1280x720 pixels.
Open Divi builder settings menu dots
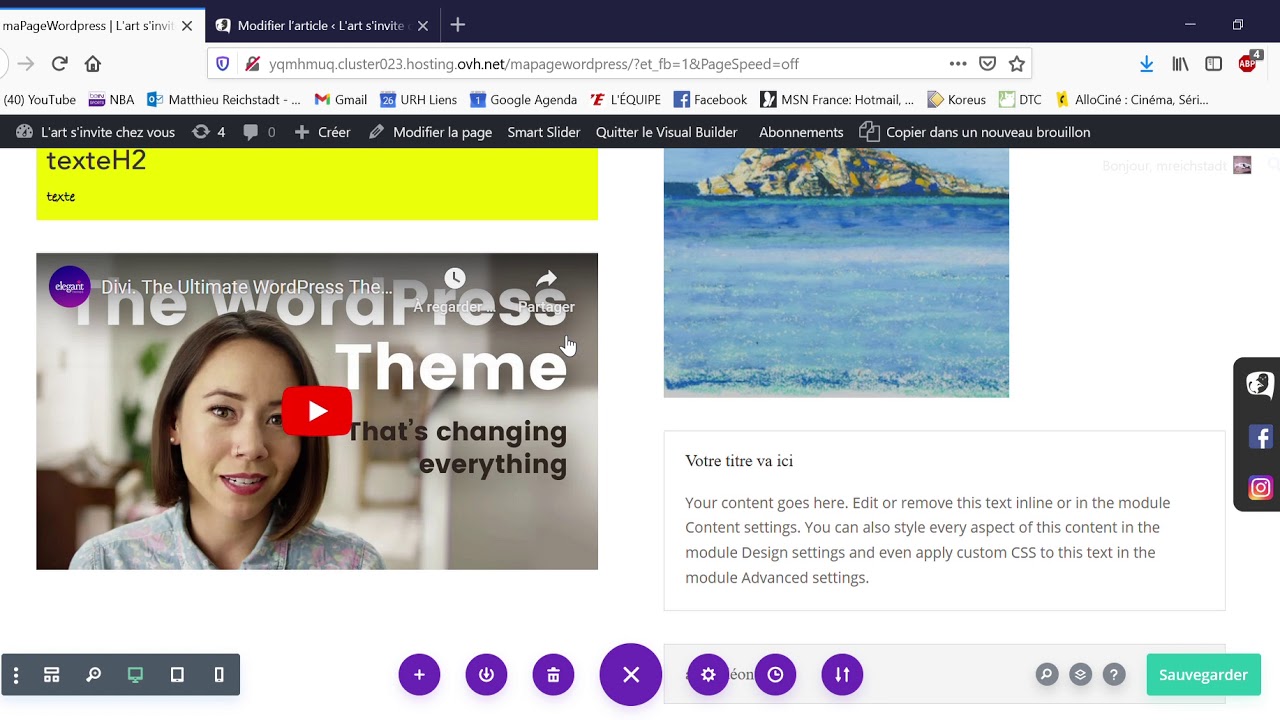[x=16, y=675]
